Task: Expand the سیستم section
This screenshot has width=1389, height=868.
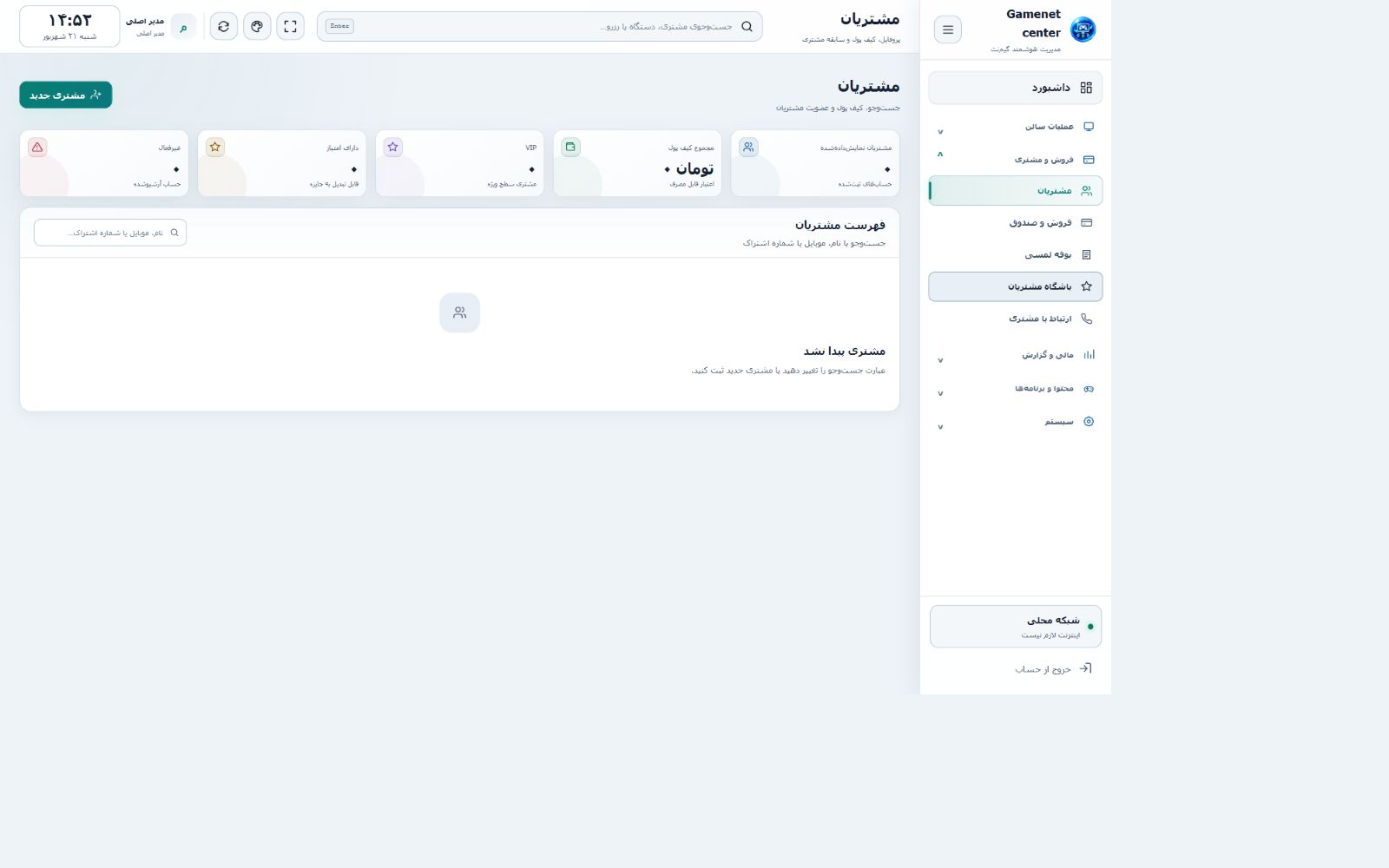Action: [1015, 422]
